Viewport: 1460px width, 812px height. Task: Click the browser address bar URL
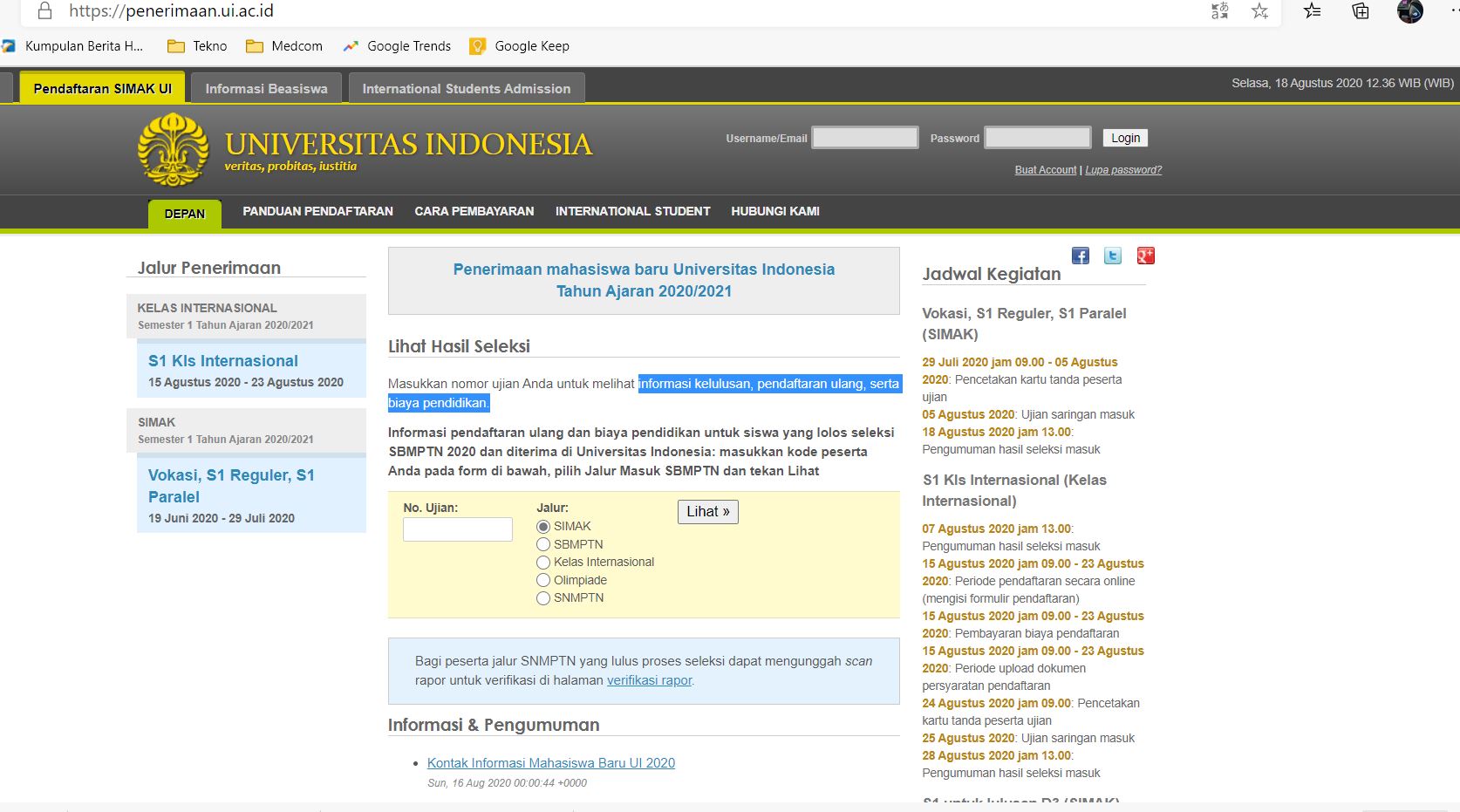tap(171, 11)
